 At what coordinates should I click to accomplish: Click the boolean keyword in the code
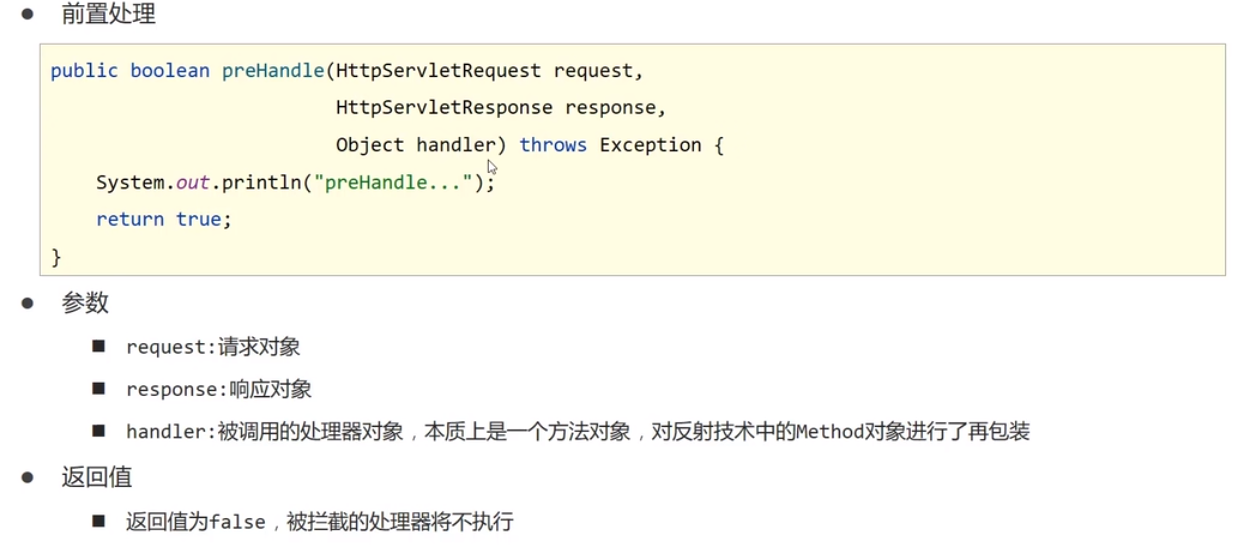coord(170,71)
